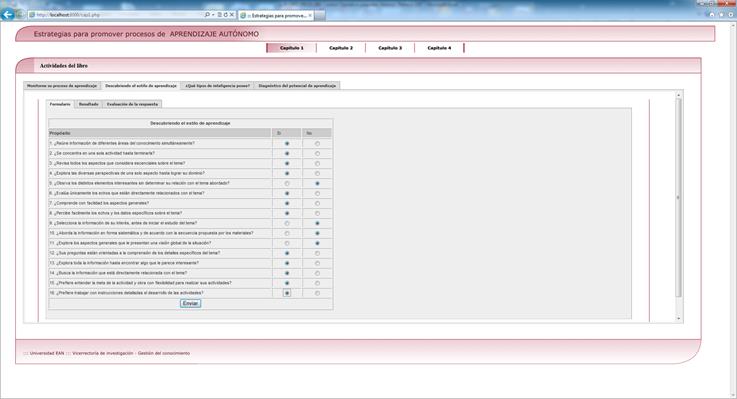737x399 pixels.
Task: Select the 'Estrategias para promove...' browser tab
Action: (x=275, y=16)
